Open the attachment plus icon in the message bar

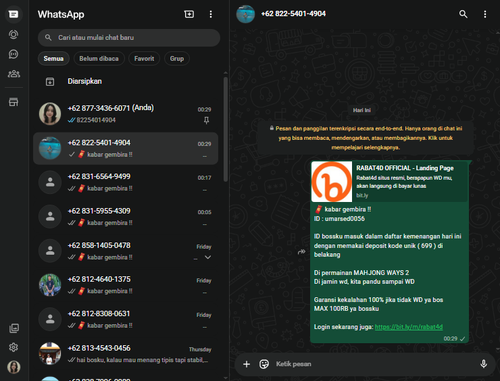[246, 364]
